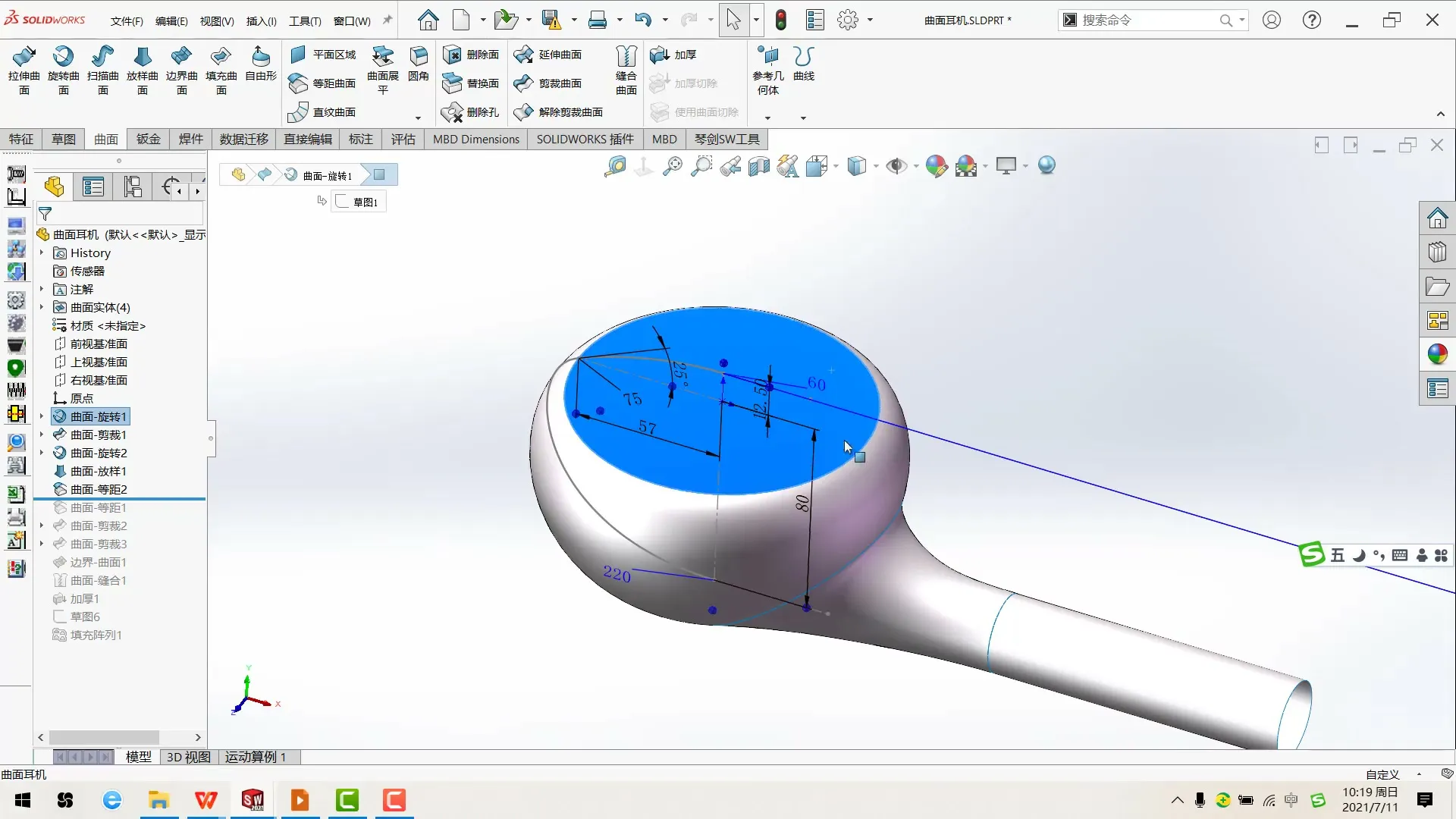
Task: Click the 缝合曲面 knit surface icon
Action: point(626,68)
